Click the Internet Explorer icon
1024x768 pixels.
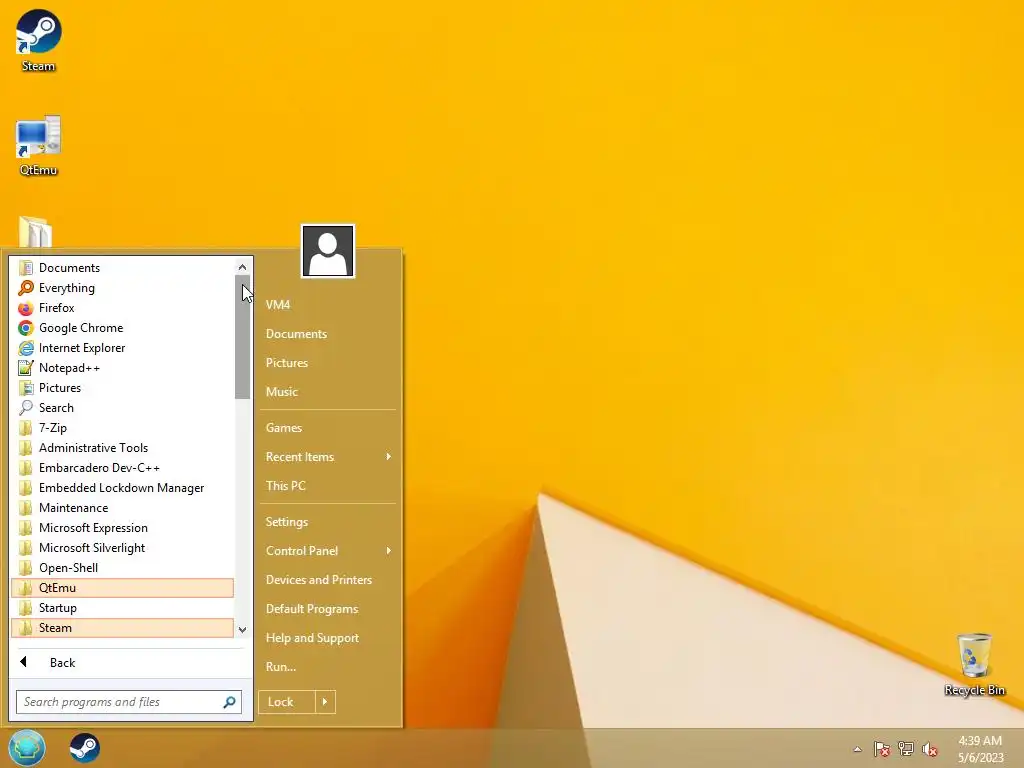coord(25,348)
